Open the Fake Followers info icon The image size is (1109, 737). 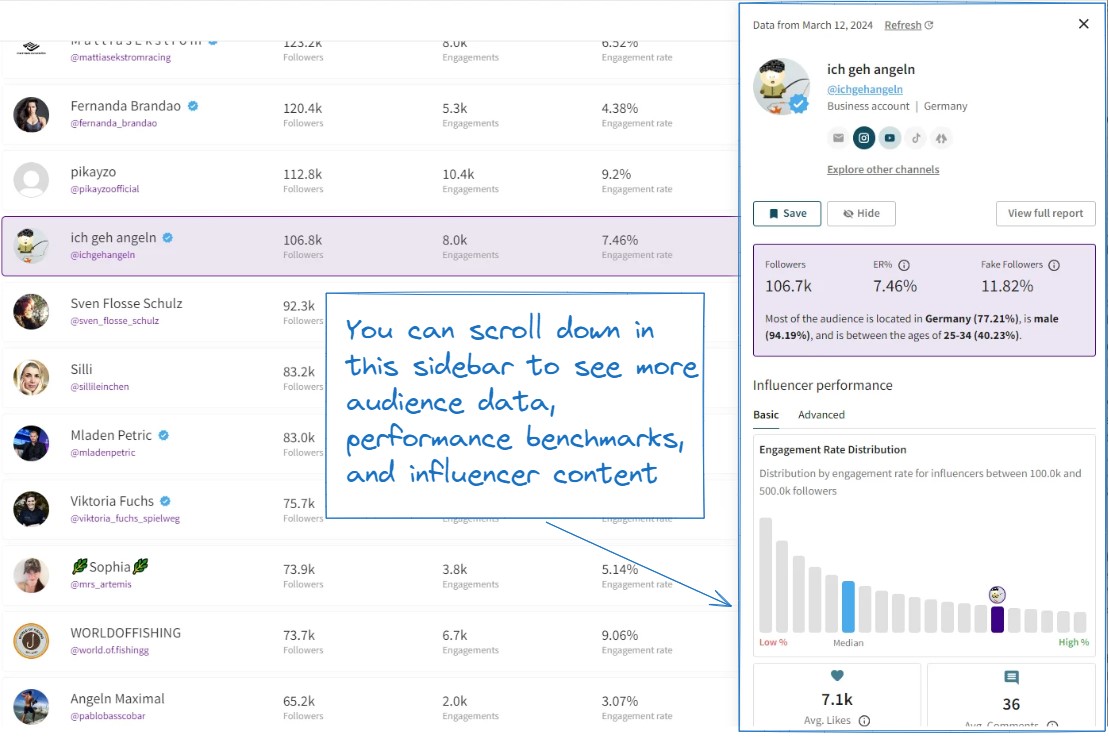[x=1053, y=264]
